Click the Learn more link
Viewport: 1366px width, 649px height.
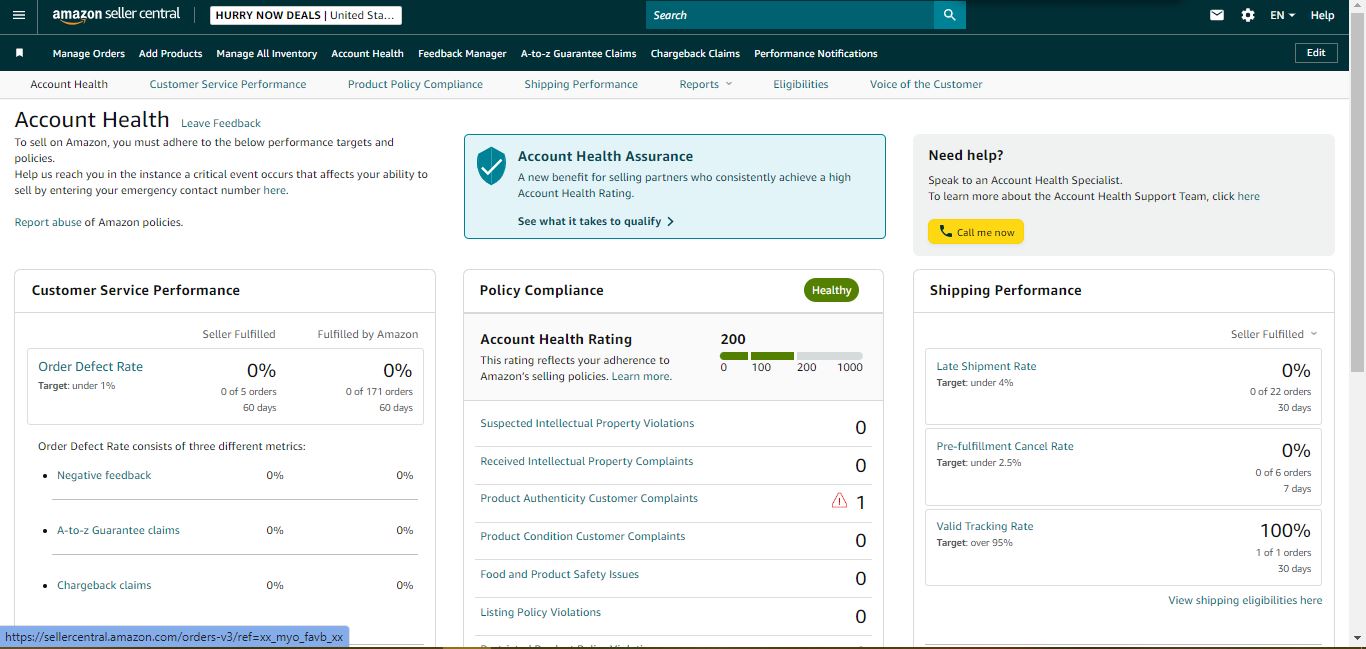coord(641,376)
